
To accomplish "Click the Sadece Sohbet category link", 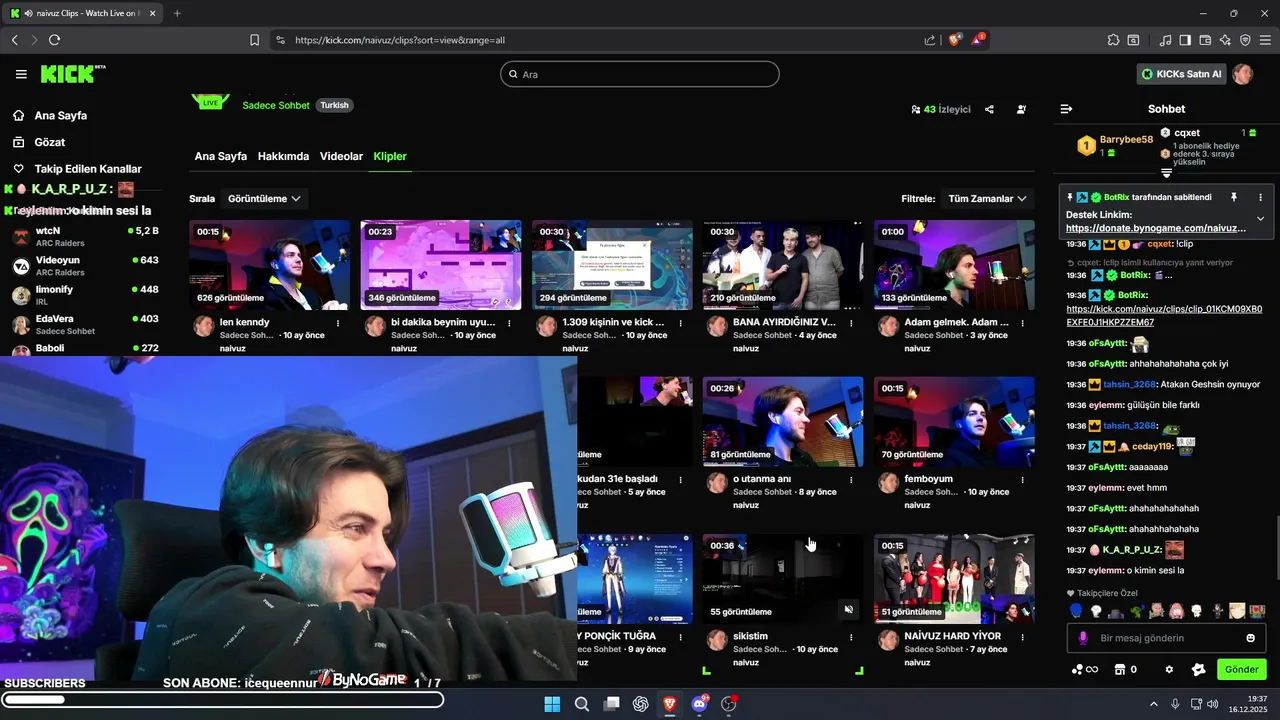I will pyautogui.click(x=276, y=105).
